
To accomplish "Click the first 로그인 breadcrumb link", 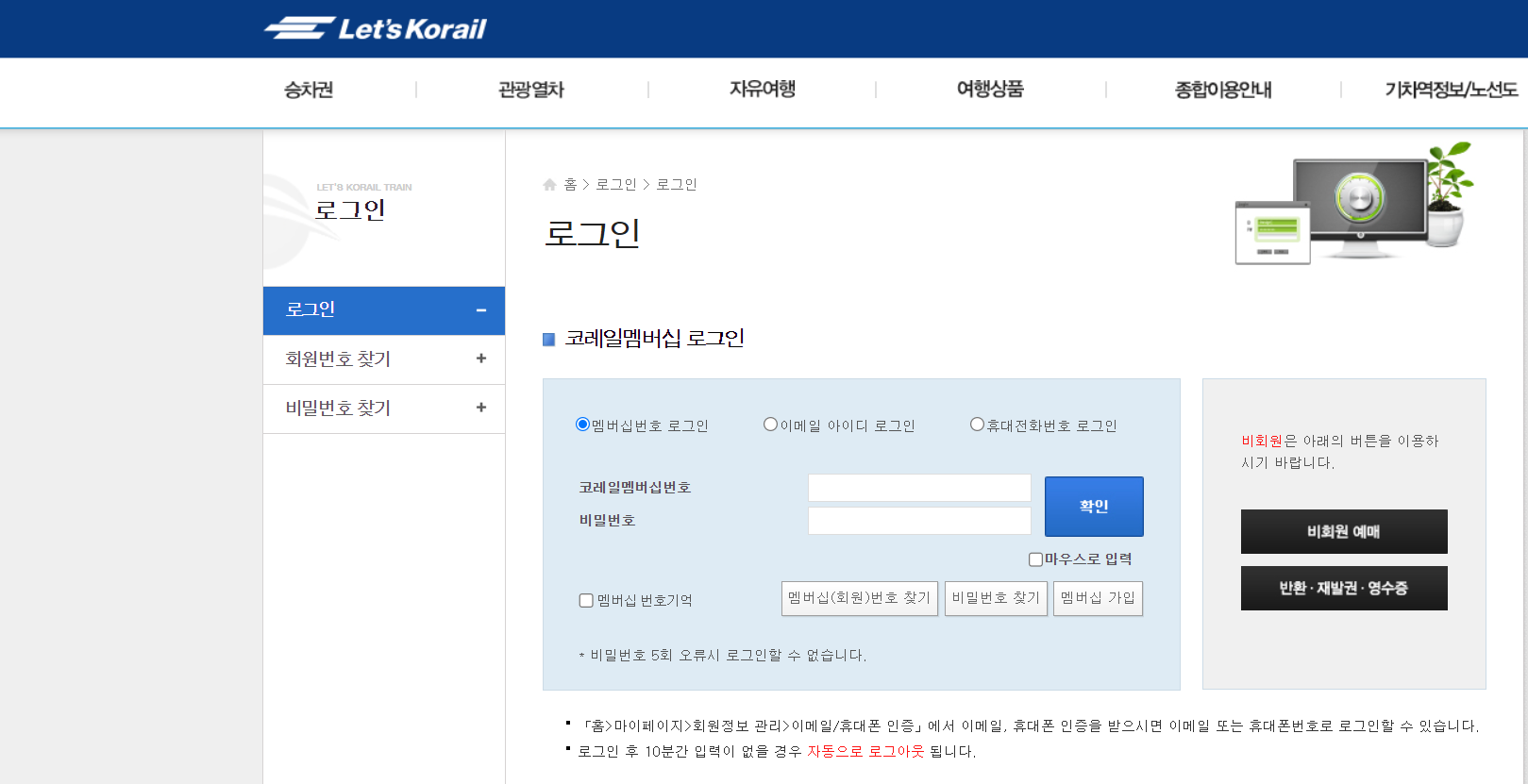I will (x=616, y=185).
